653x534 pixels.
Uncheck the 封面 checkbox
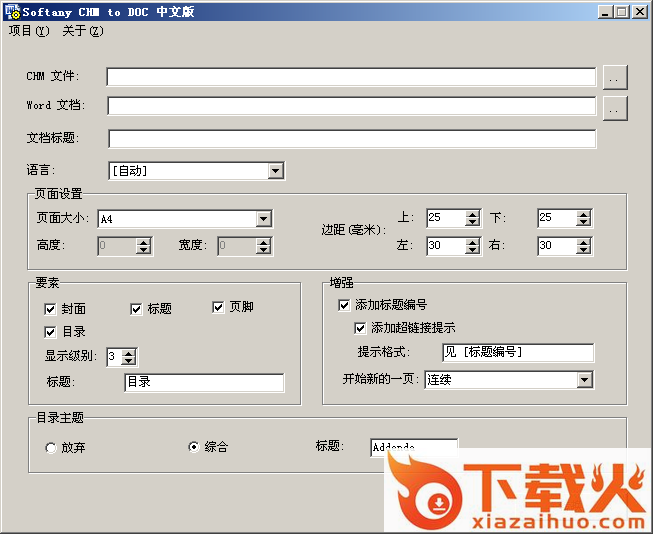pos(50,309)
